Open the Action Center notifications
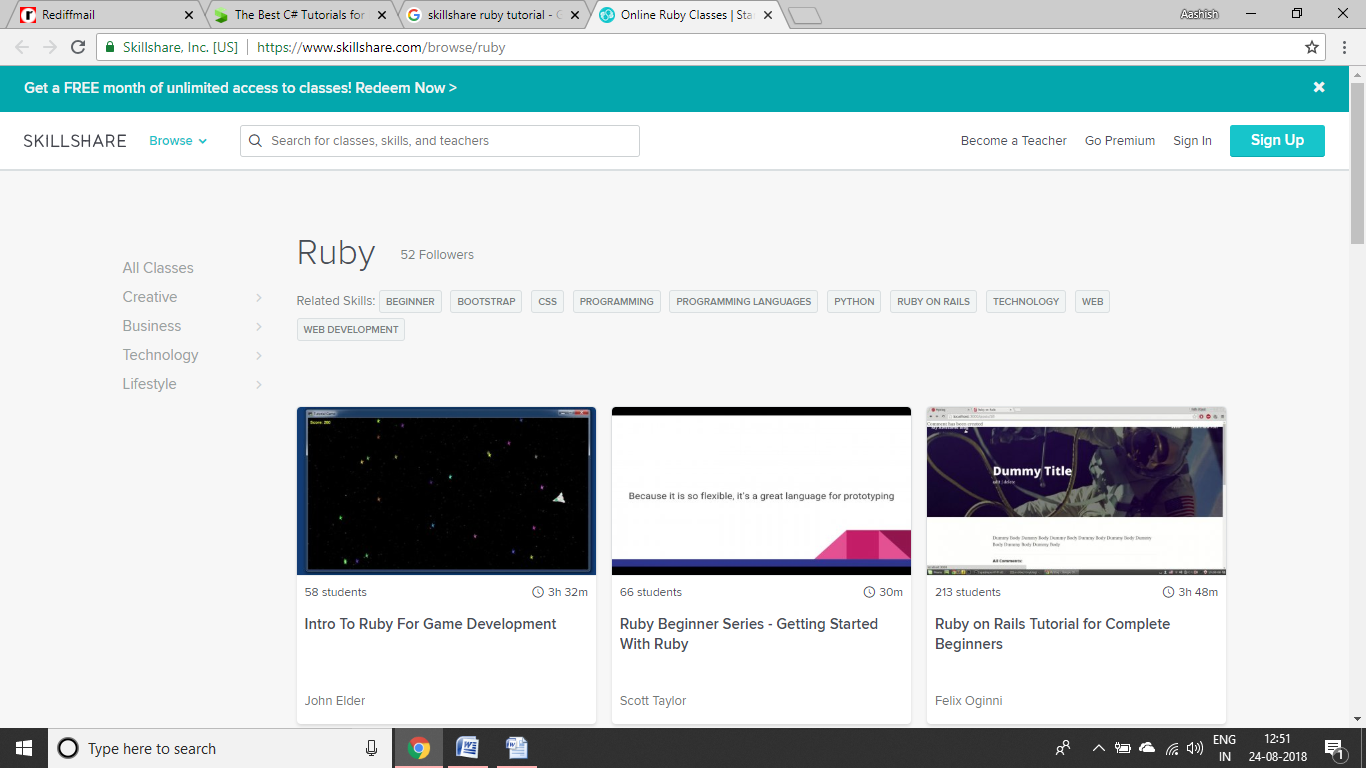Screen dimensions: 1366x768 click(1333, 748)
